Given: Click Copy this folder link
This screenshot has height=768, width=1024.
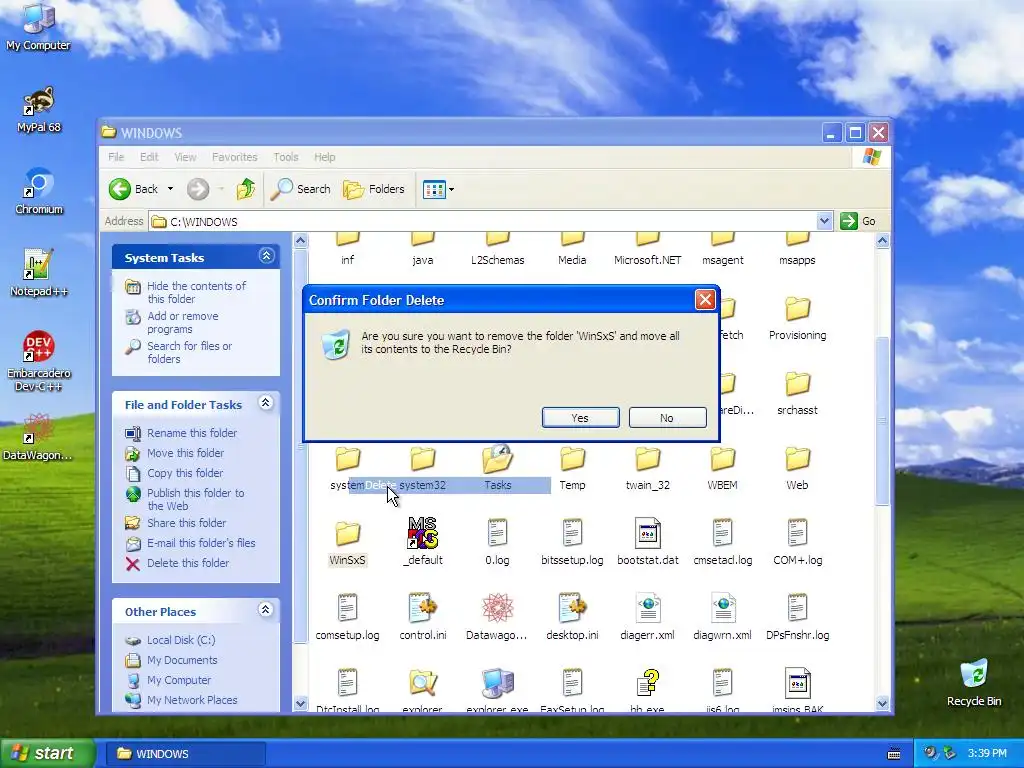Looking at the screenshot, I should [185, 473].
